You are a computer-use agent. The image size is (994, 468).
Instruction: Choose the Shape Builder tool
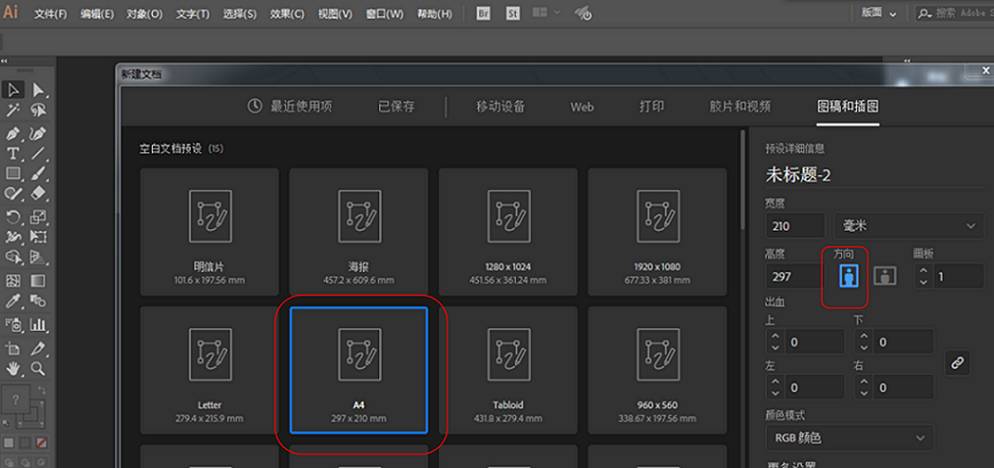point(13,257)
